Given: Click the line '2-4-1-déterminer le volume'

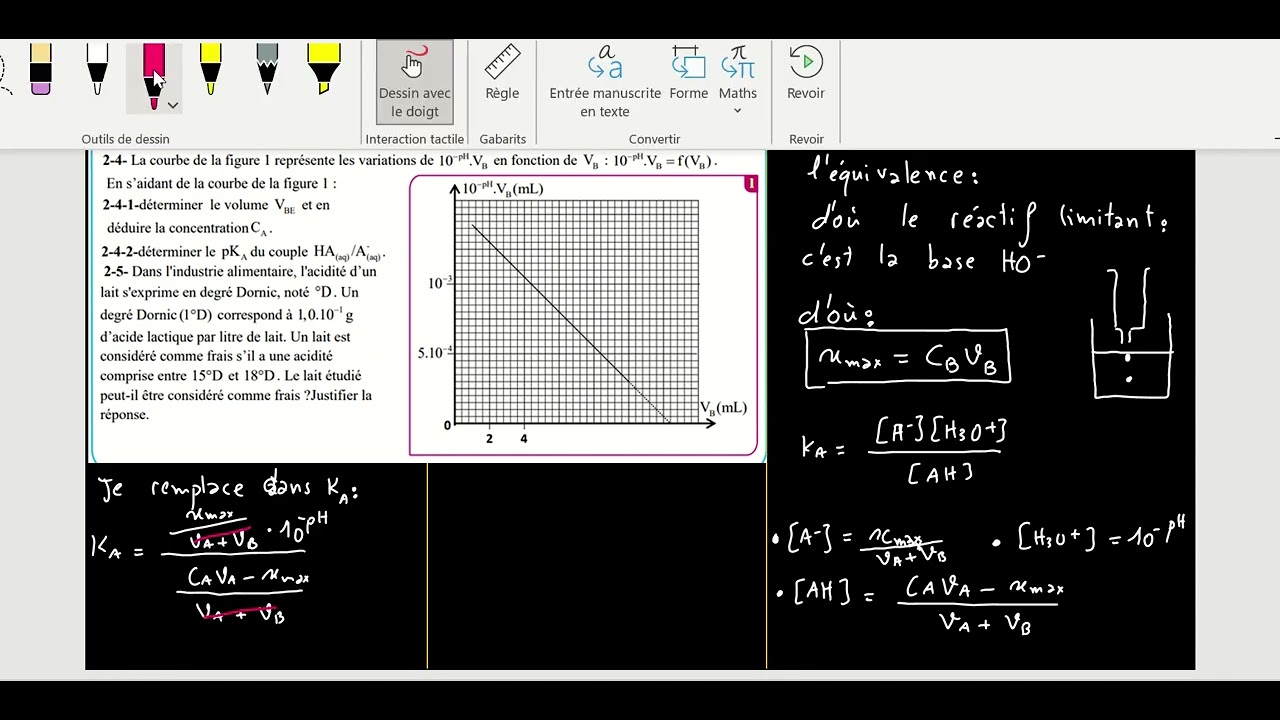Looking at the screenshot, I should (x=216, y=205).
